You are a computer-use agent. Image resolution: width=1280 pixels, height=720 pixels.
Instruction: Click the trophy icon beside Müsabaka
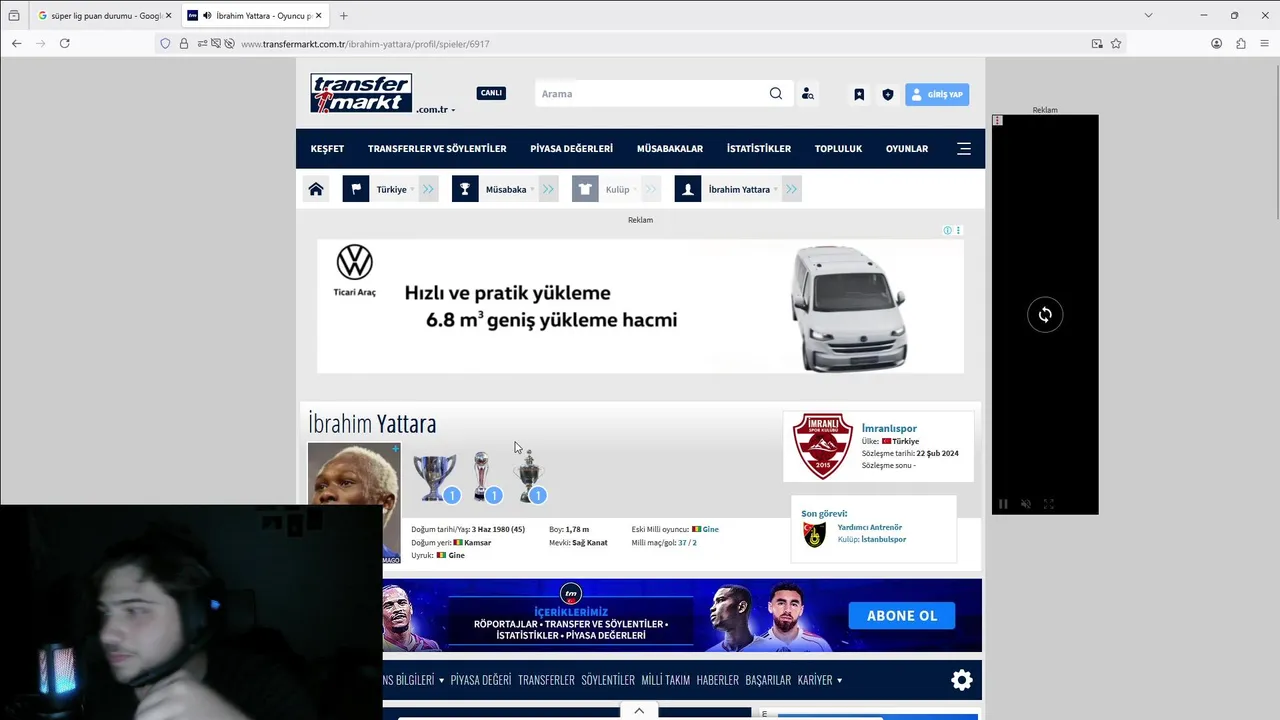pos(465,189)
